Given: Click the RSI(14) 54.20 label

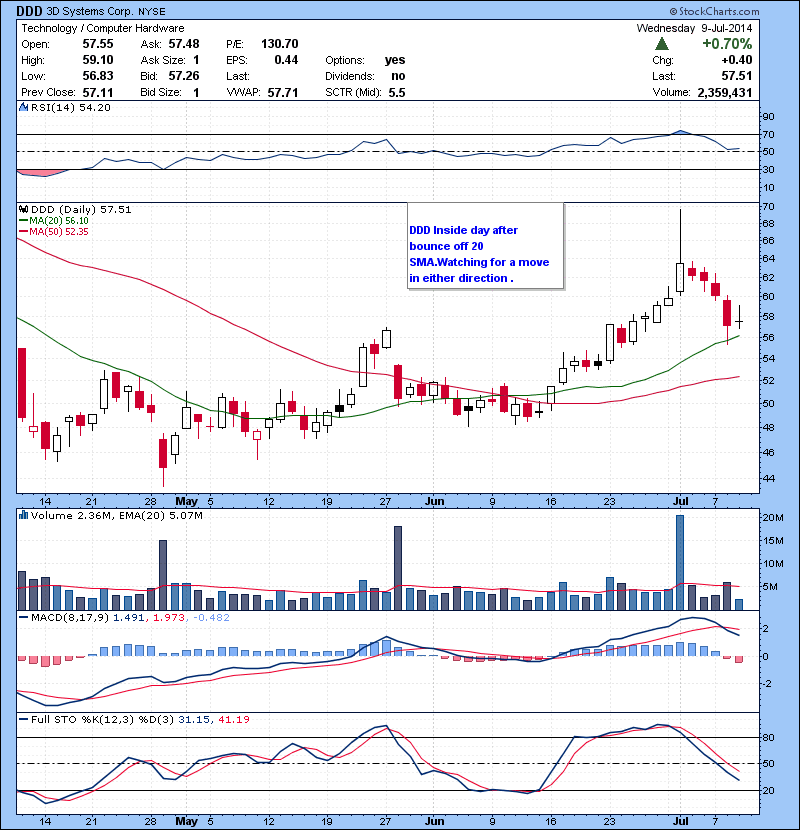Looking at the screenshot, I should (70, 107).
